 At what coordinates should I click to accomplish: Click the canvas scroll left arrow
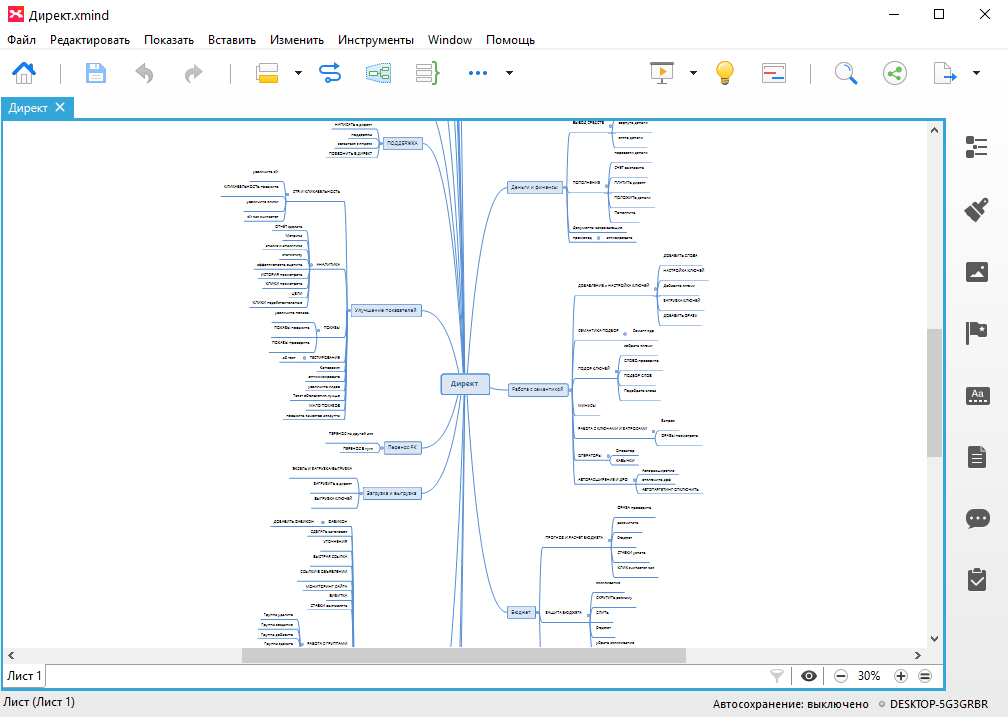[11, 655]
